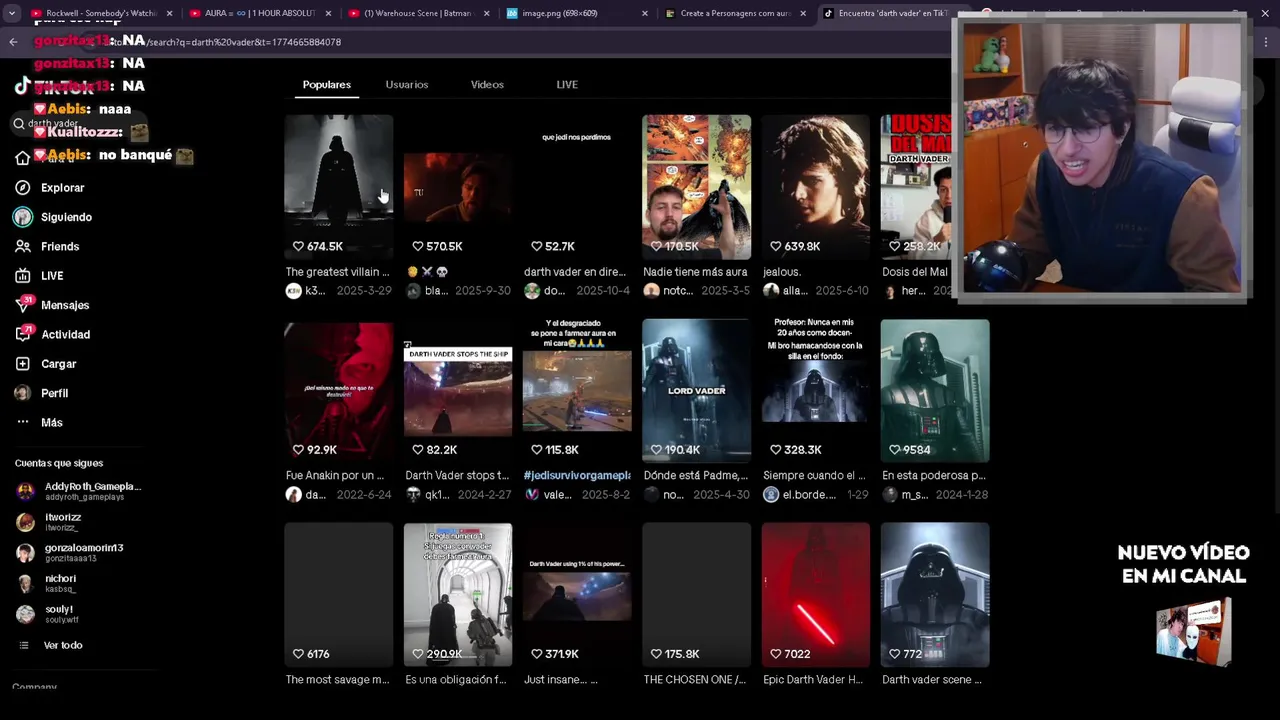This screenshot has width=1280, height=720.
Task: Open the 570.5K likes video thumbnail
Action: (x=458, y=187)
